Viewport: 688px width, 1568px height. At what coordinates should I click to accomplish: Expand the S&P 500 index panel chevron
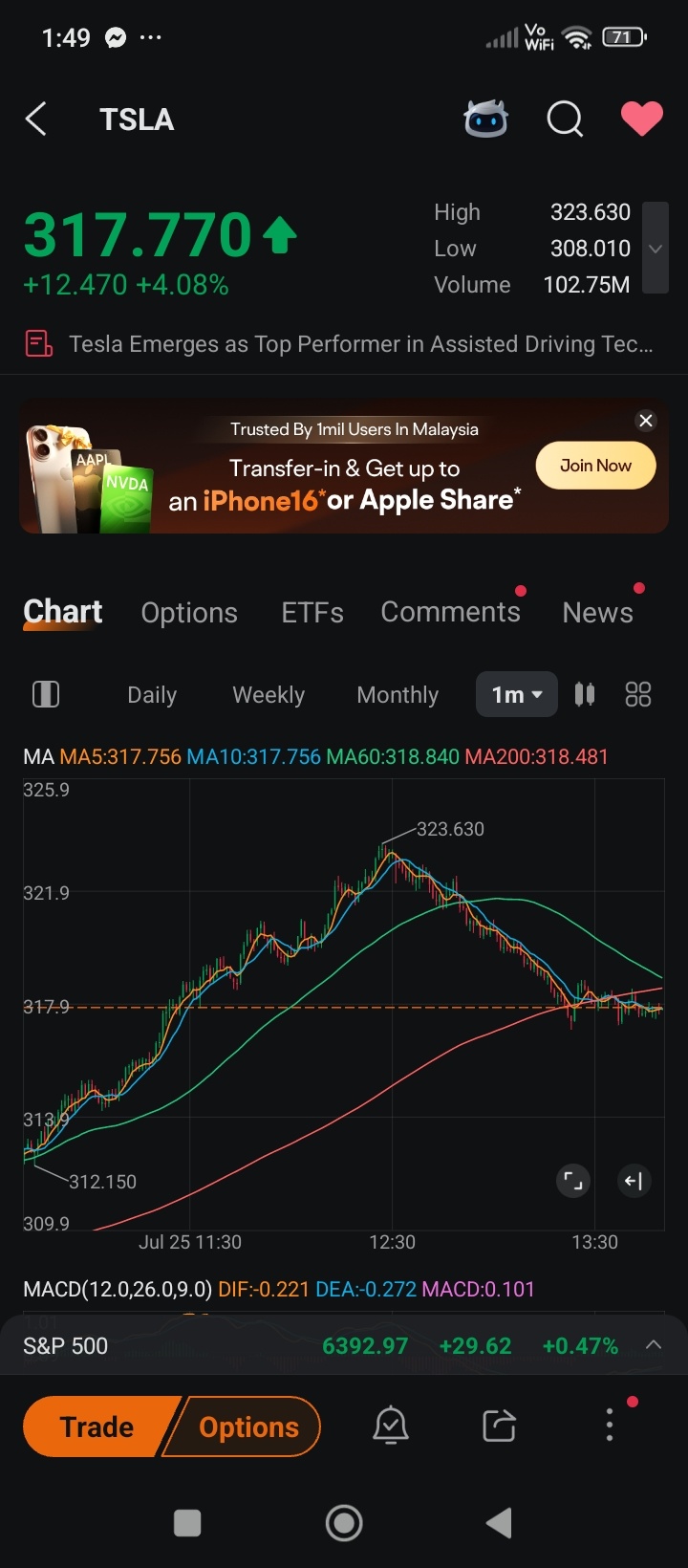click(x=654, y=1345)
